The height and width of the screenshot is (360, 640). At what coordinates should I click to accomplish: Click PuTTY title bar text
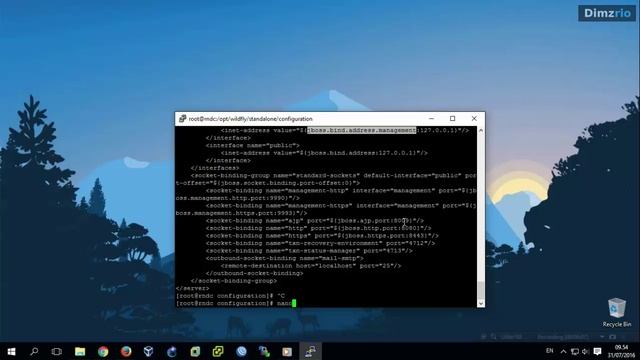click(x=250, y=119)
